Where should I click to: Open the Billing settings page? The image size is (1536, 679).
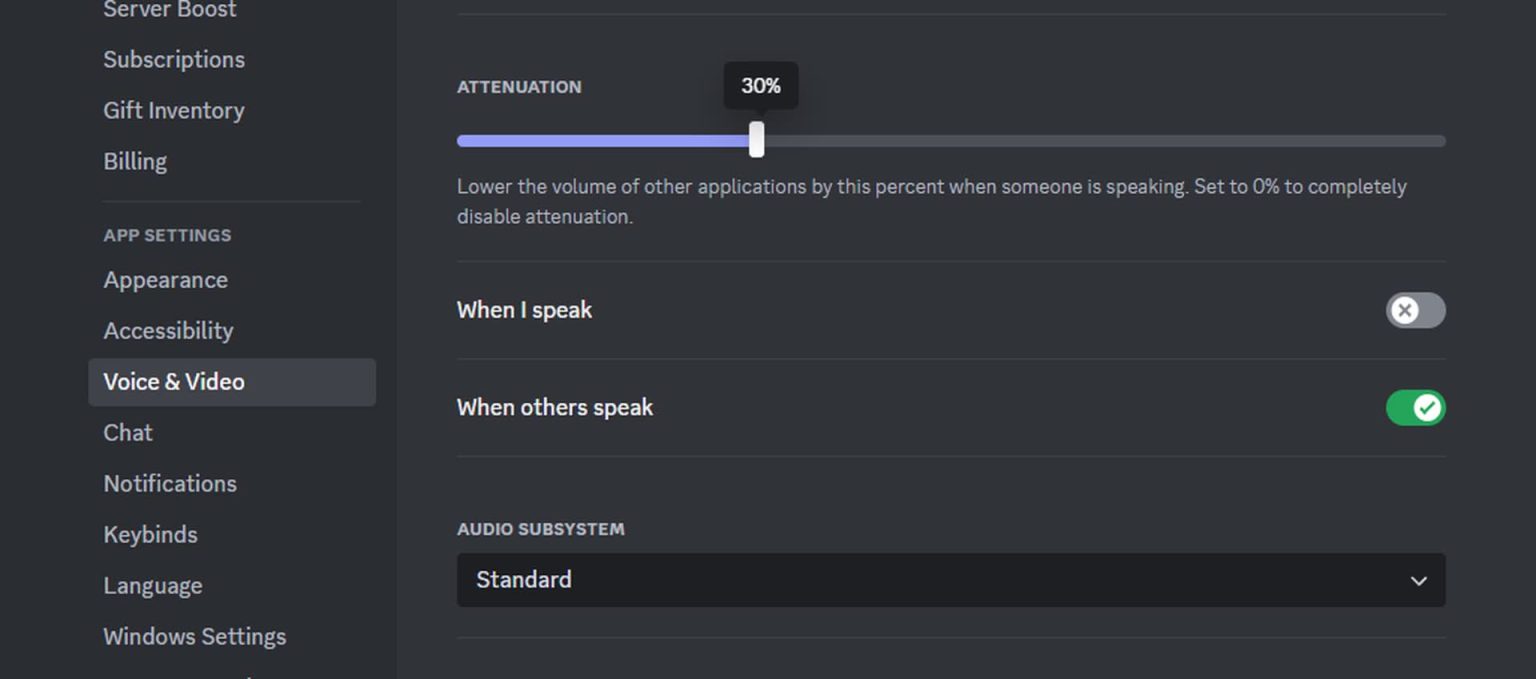coord(135,162)
